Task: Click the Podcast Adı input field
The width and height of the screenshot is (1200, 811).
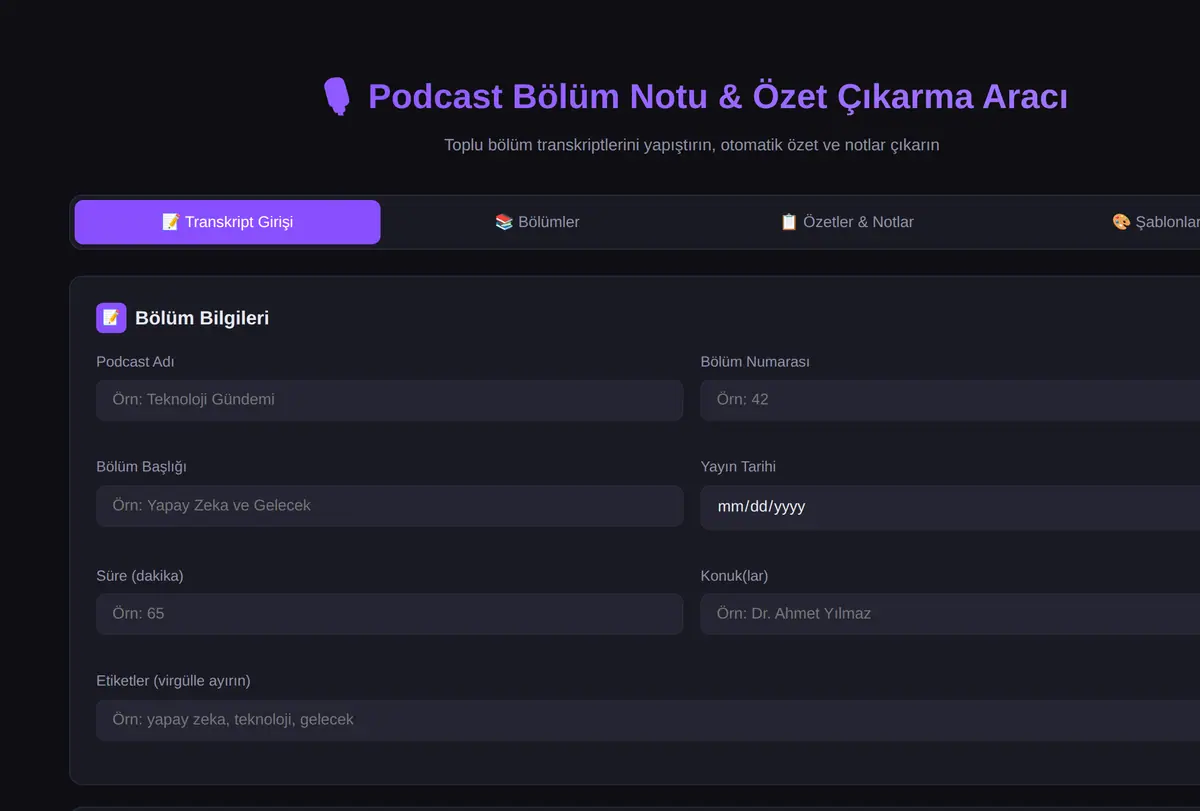Action: [x=389, y=400]
